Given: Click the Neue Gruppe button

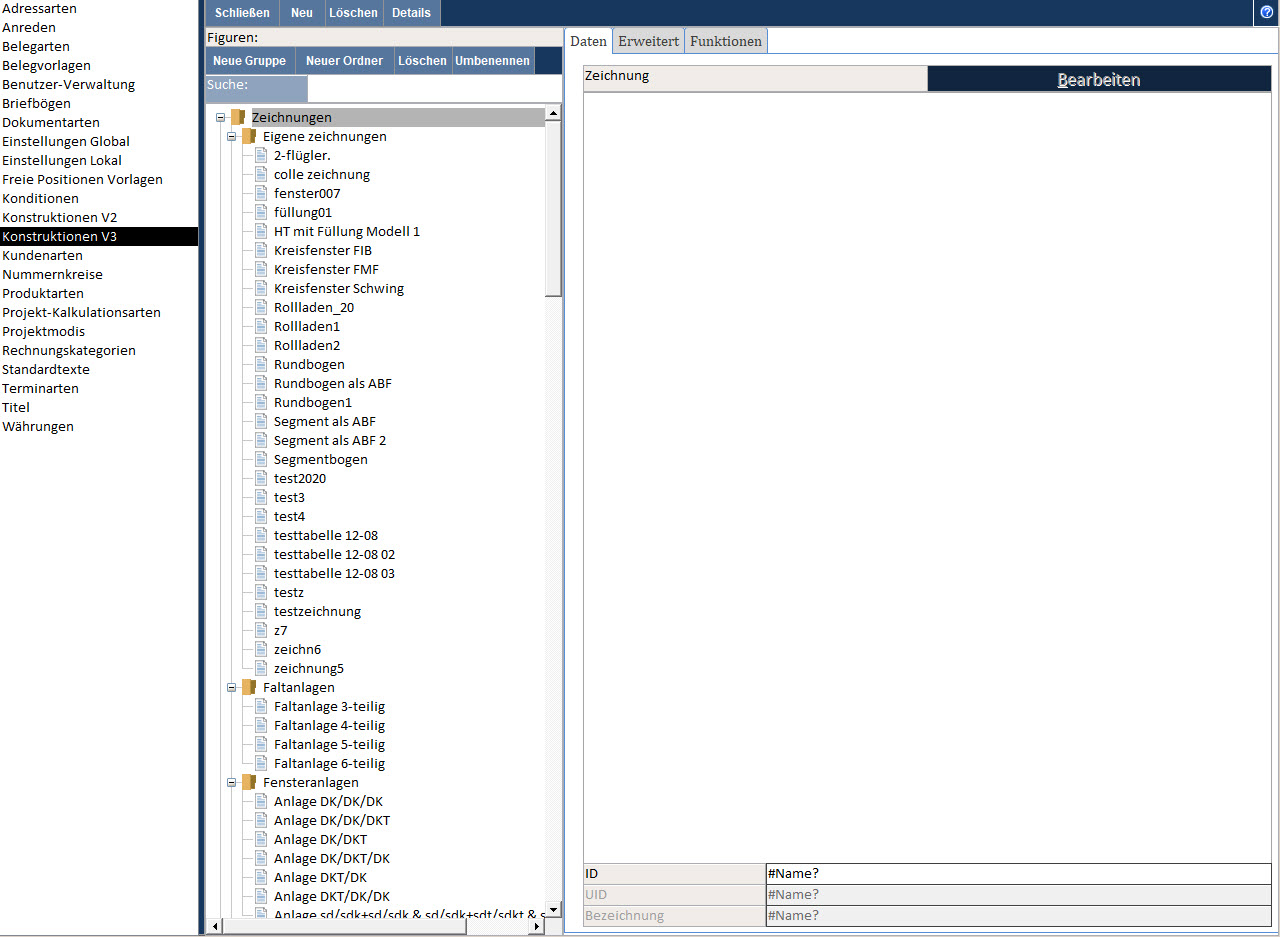Looking at the screenshot, I should [249, 61].
